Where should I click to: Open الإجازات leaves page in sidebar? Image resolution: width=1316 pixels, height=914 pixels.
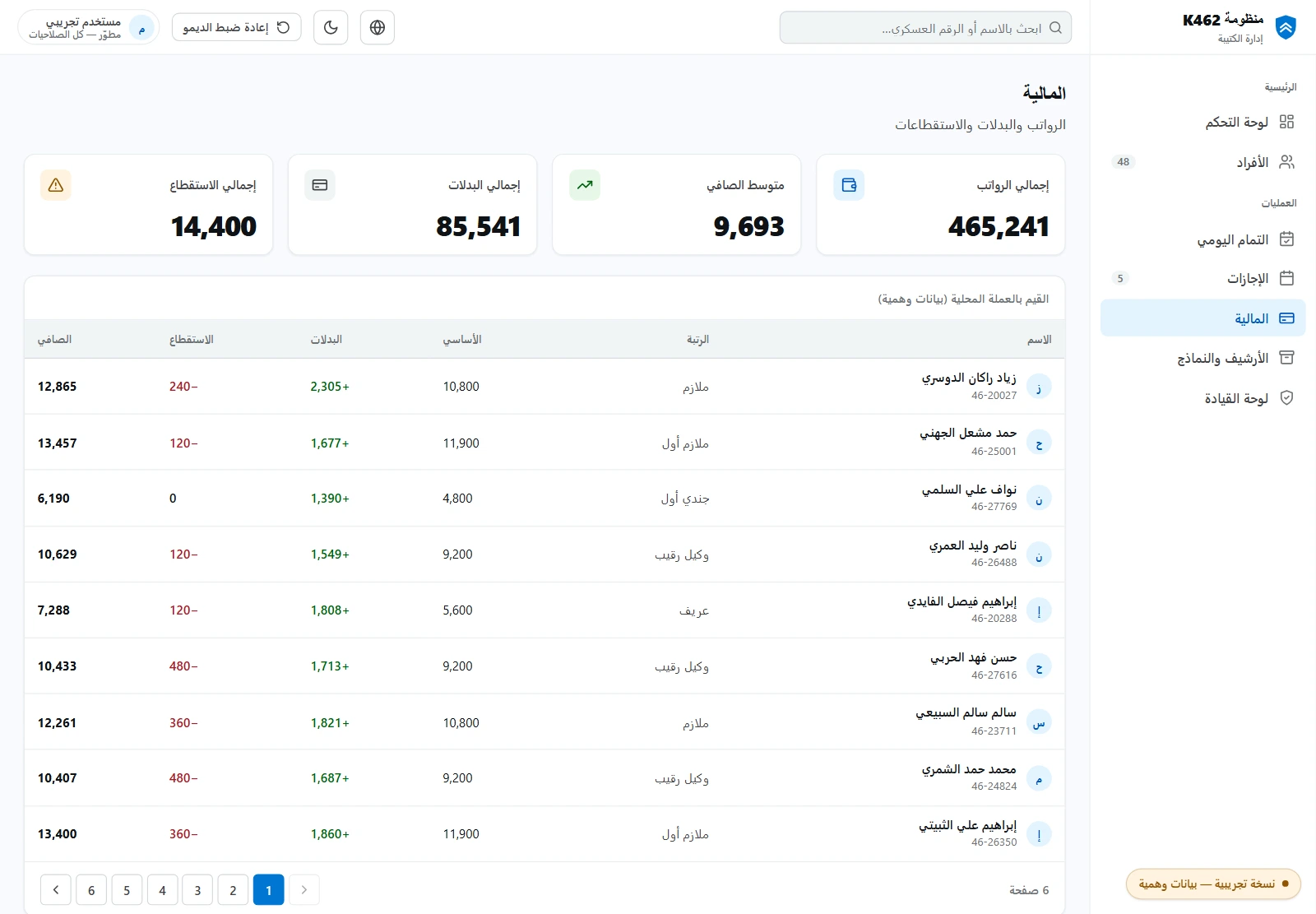click(x=1203, y=278)
